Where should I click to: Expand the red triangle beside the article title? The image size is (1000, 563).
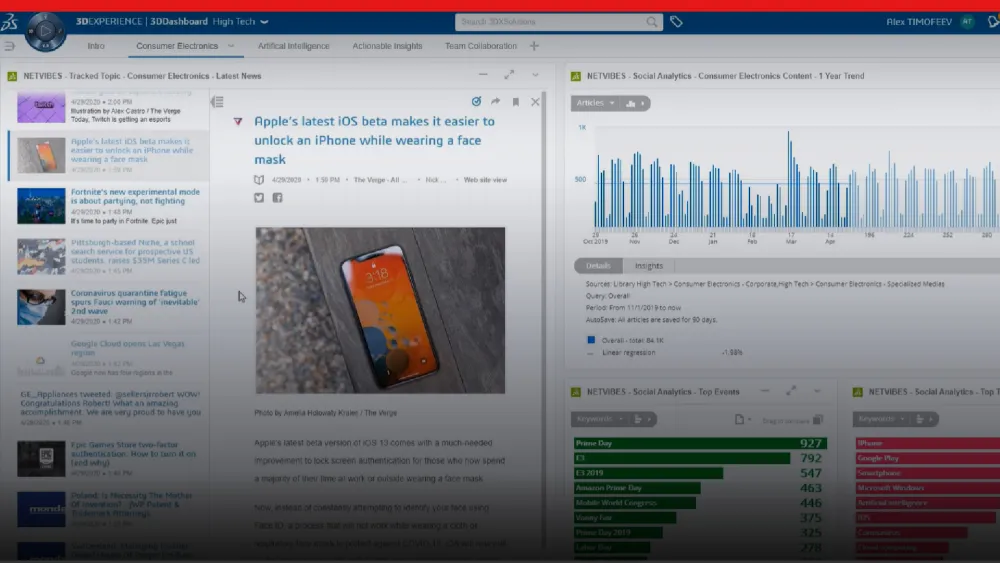(x=238, y=121)
